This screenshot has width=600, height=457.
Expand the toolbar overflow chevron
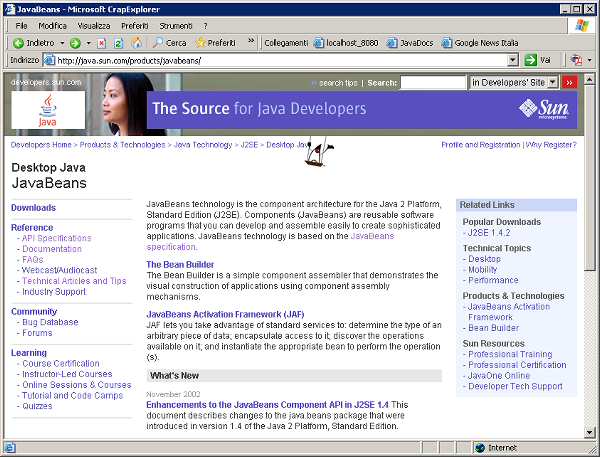pos(251,41)
